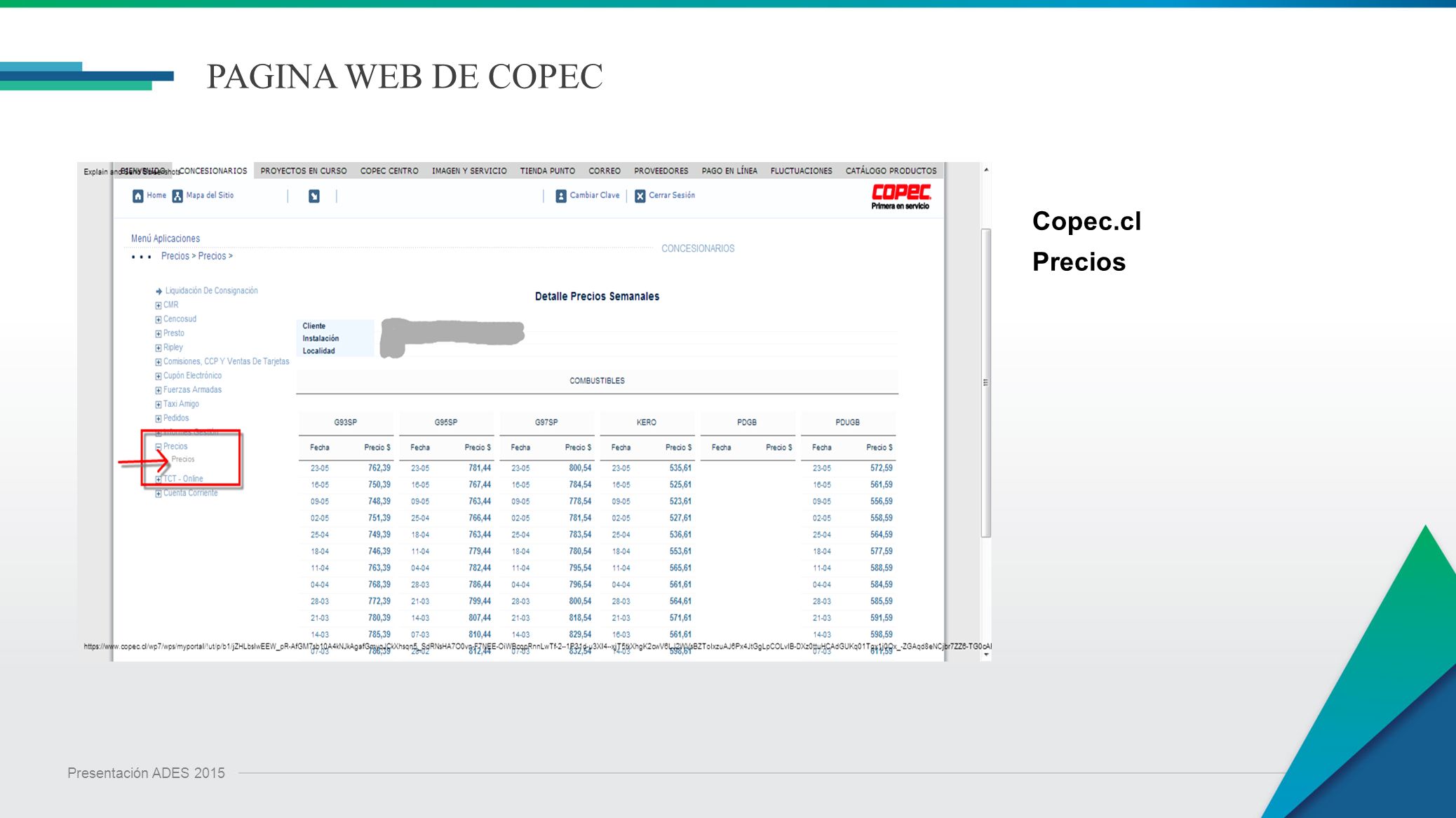Click the Cerrar Sesión X icon
This screenshot has height=818, width=1456.
click(x=640, y=196)
